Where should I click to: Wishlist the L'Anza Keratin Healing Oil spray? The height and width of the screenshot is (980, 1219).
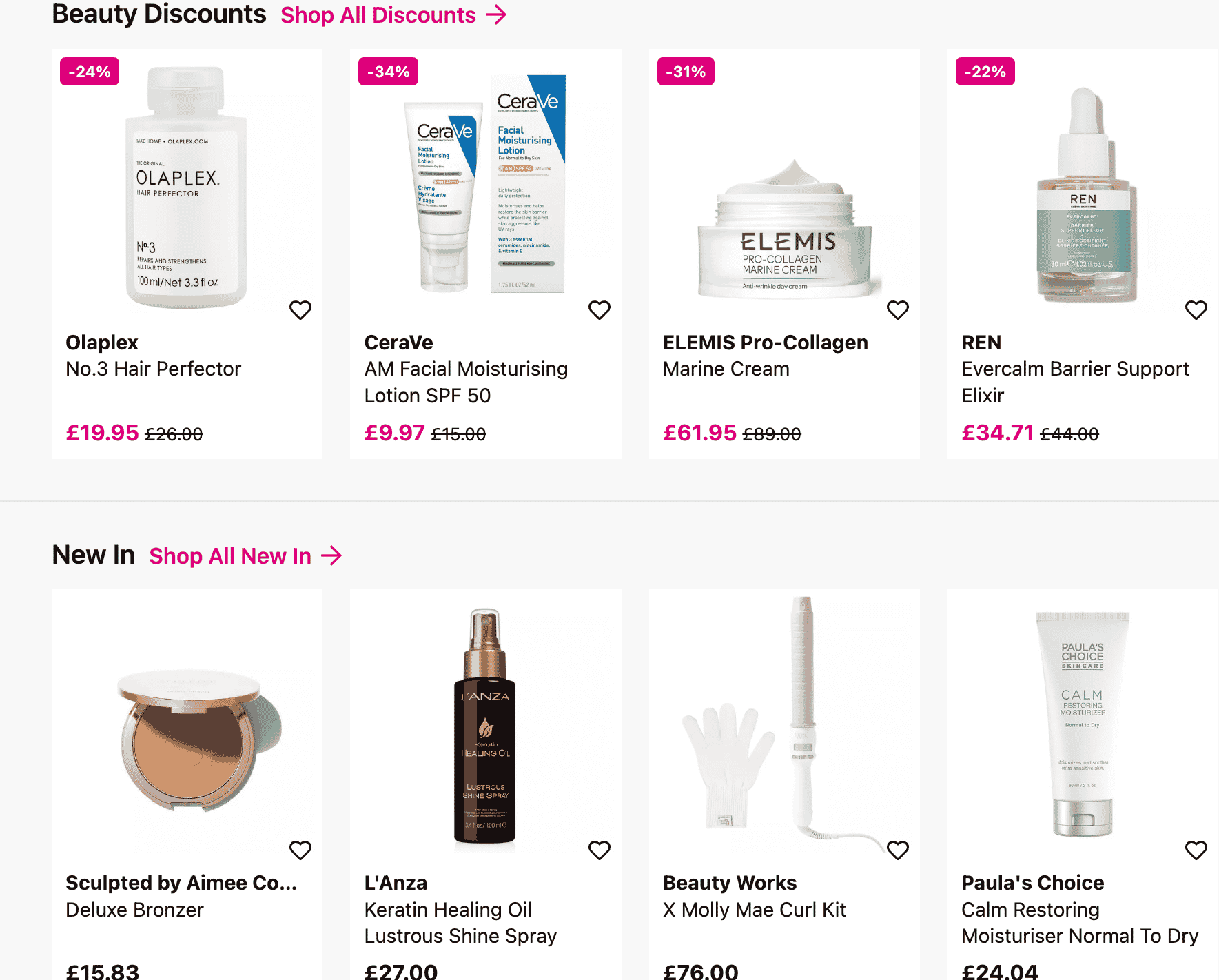(599, 850)
